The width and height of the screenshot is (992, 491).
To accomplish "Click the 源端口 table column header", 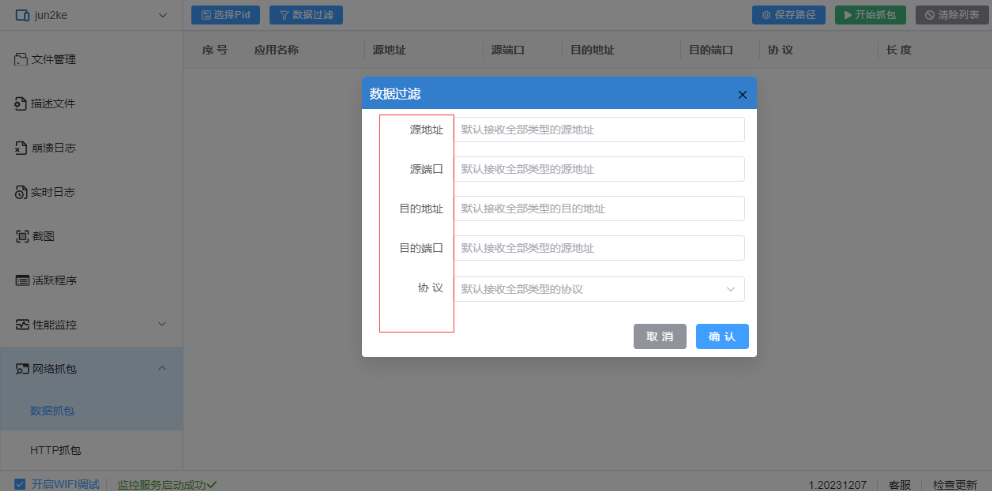I will 508,50.
